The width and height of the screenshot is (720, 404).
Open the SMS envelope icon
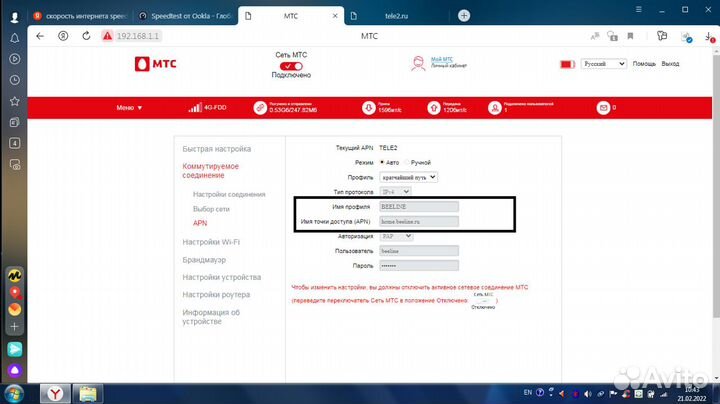603,108
